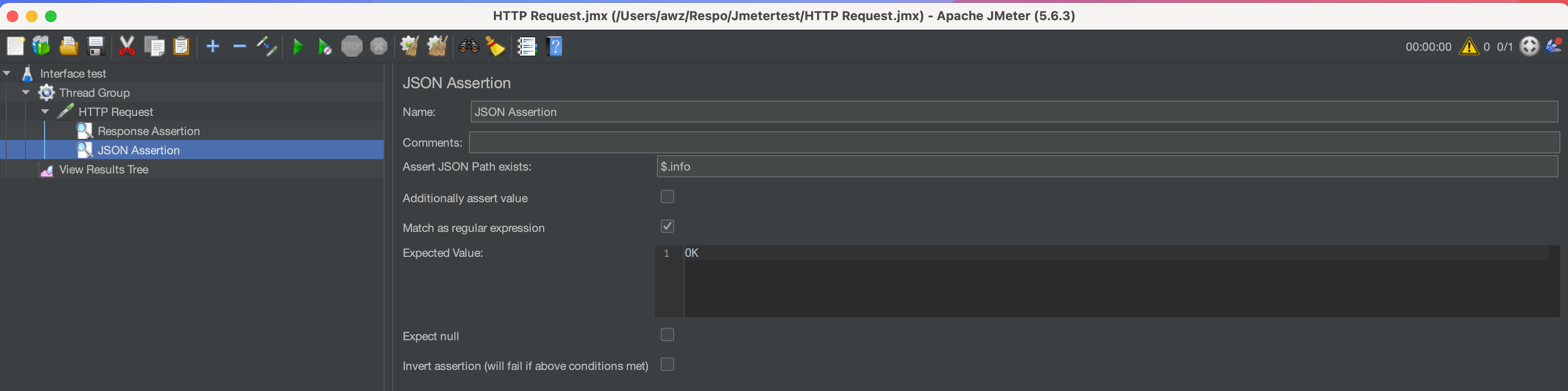Clear all results
1568x391 pixels.
pyautogui.click(x=436, y=46)
